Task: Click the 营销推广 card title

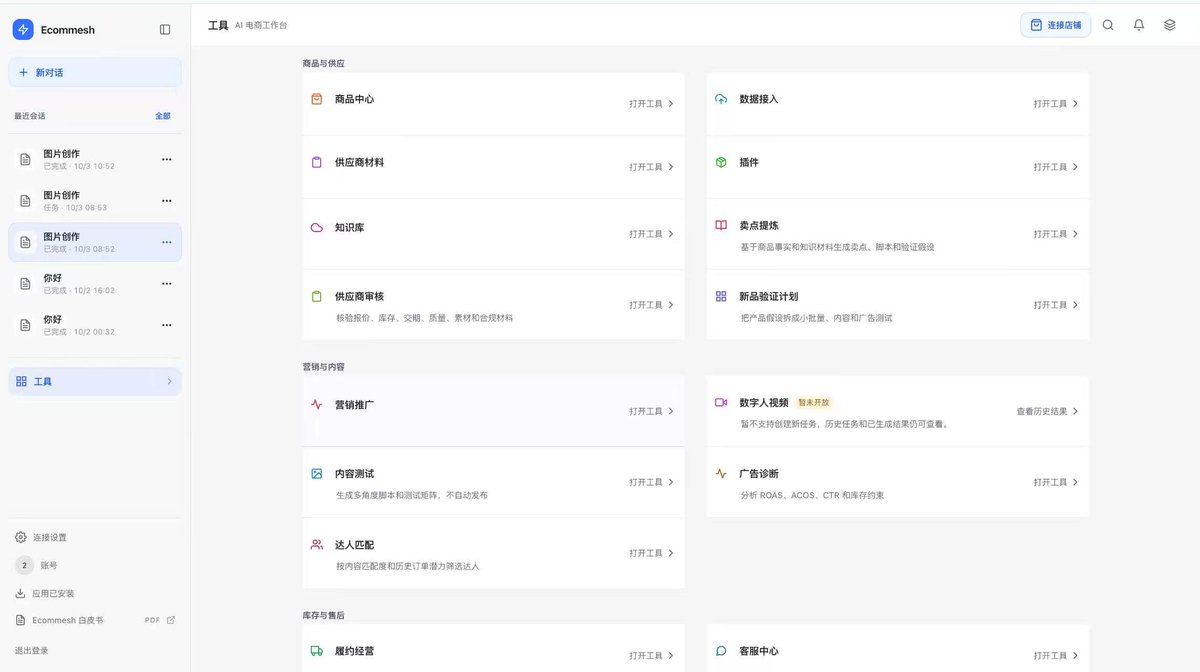Action: [355, 405]
